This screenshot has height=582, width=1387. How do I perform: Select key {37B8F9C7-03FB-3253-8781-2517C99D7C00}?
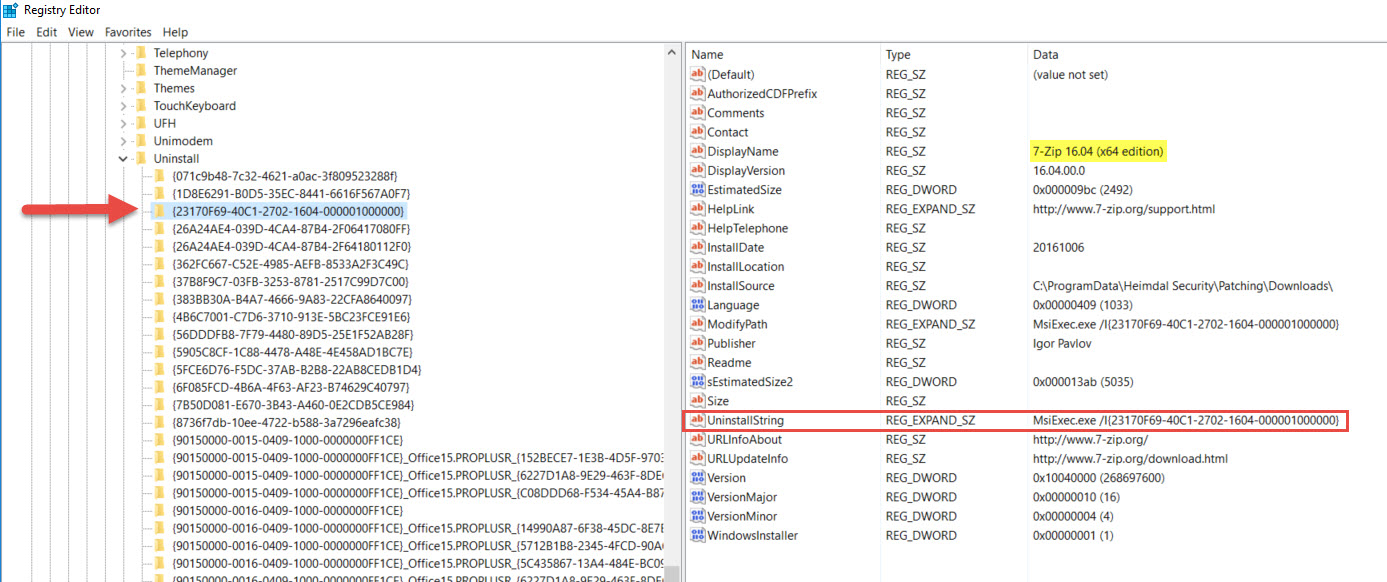click(x=290, y=282)
